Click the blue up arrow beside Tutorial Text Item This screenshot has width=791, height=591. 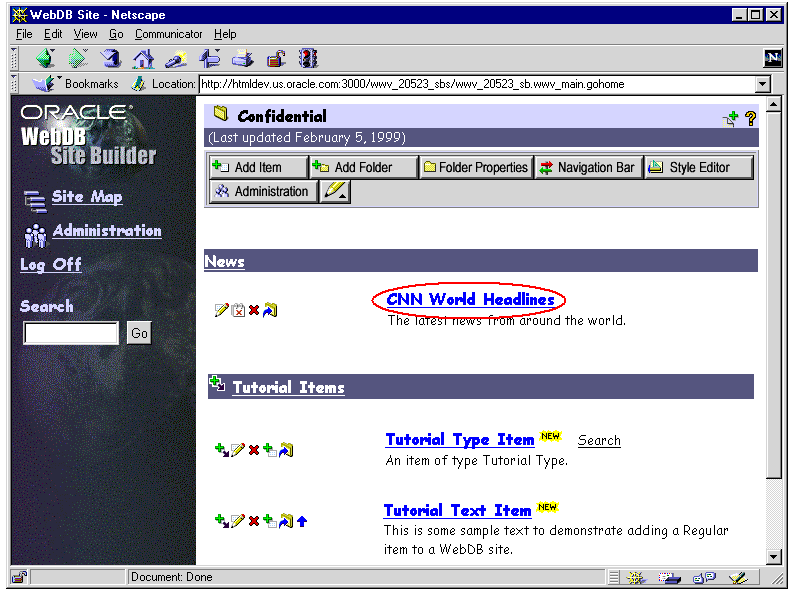[x=302, y=521]
